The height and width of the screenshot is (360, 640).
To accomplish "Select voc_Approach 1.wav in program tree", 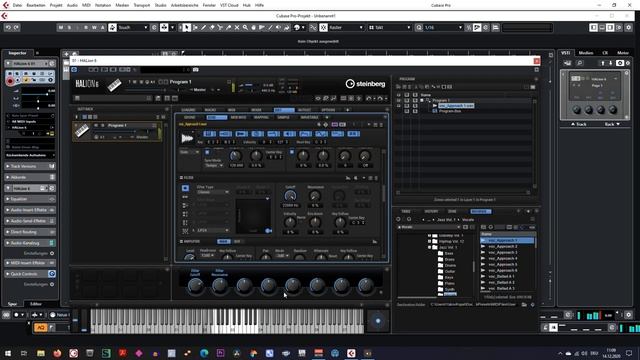I will [x=456, y=106].
